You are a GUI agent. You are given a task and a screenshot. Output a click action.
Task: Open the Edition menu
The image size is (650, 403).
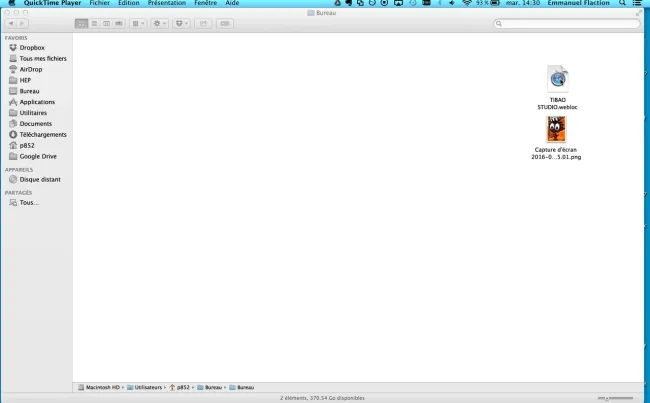[129, 3]
